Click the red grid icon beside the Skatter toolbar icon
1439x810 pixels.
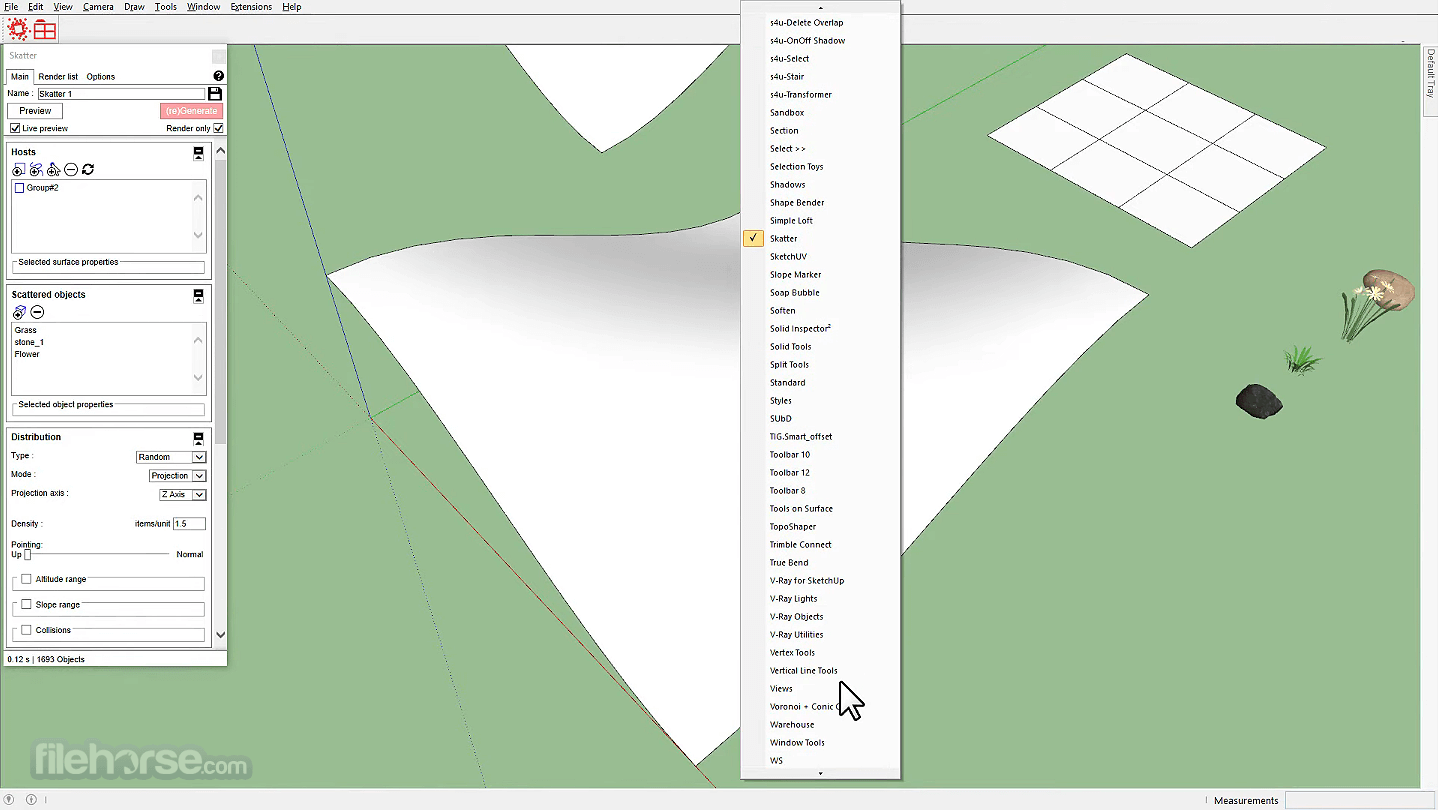click(45, 29)
